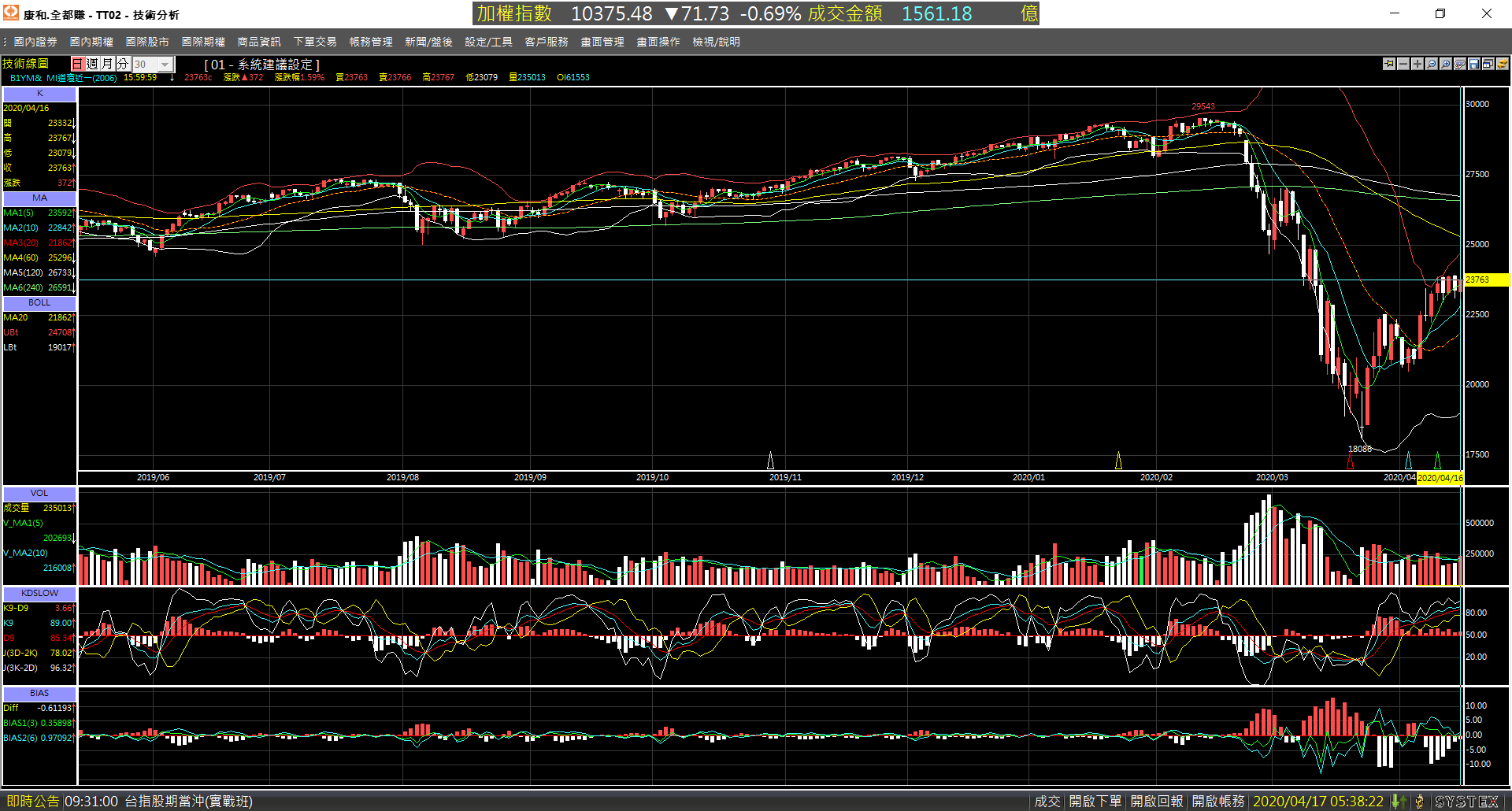The image size is (1512, 811).
Task: Click the [01 - 系統建議設定] chart setting label
Action: click(x=261, y=65)
